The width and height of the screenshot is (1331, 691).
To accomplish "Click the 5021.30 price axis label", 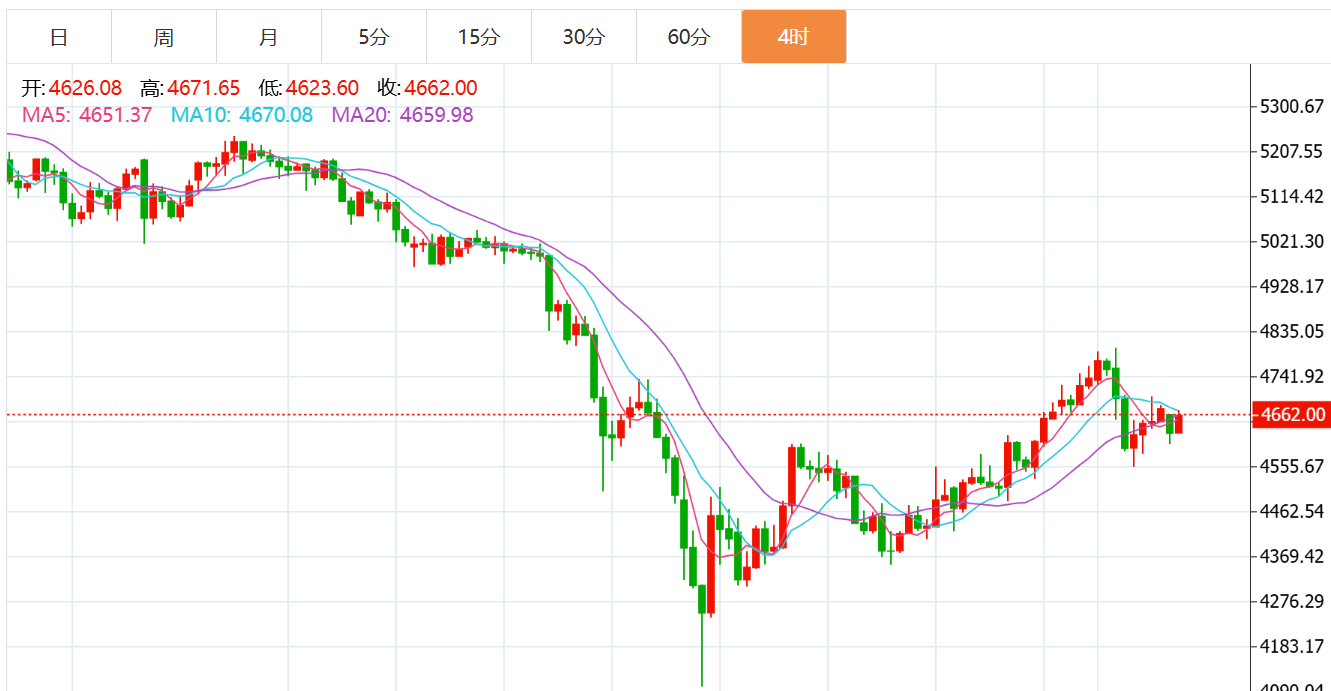I will point(1290,242).
